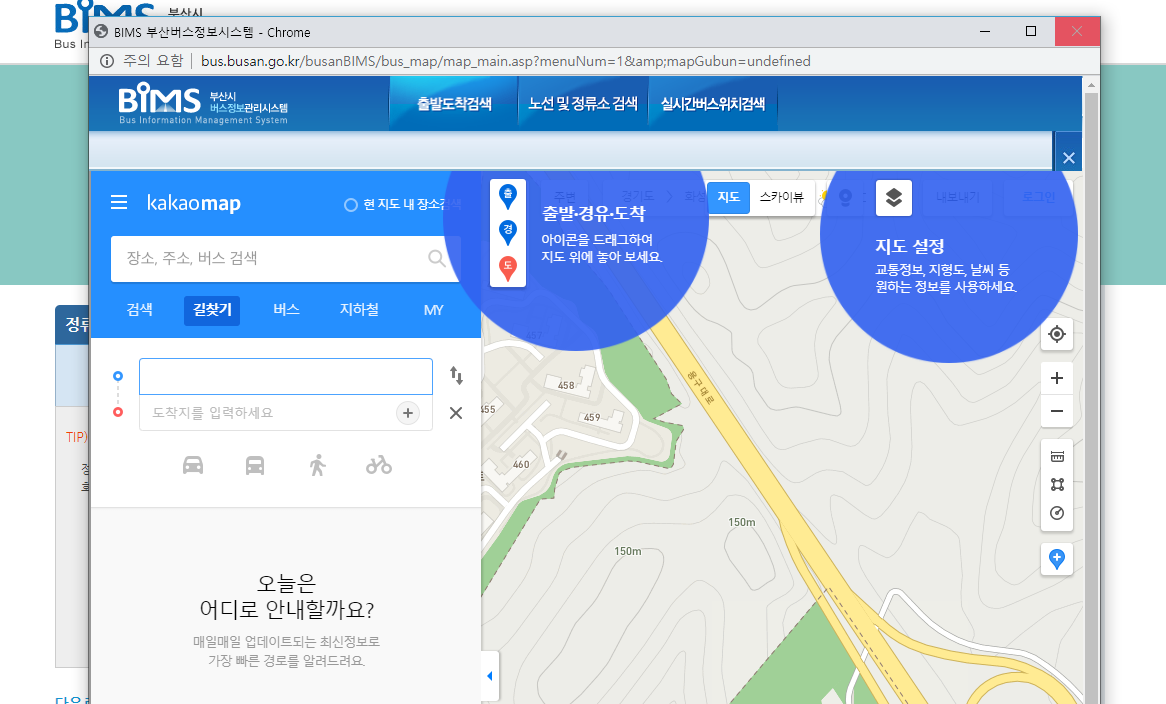Select walking route mode

pos(318,465)
